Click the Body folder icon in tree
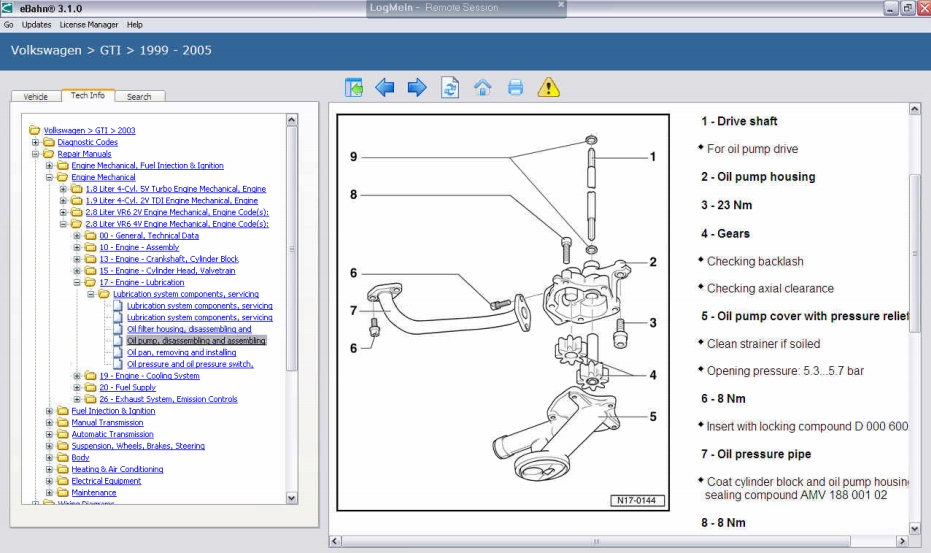The image size is (931, 553). point(63,458)
